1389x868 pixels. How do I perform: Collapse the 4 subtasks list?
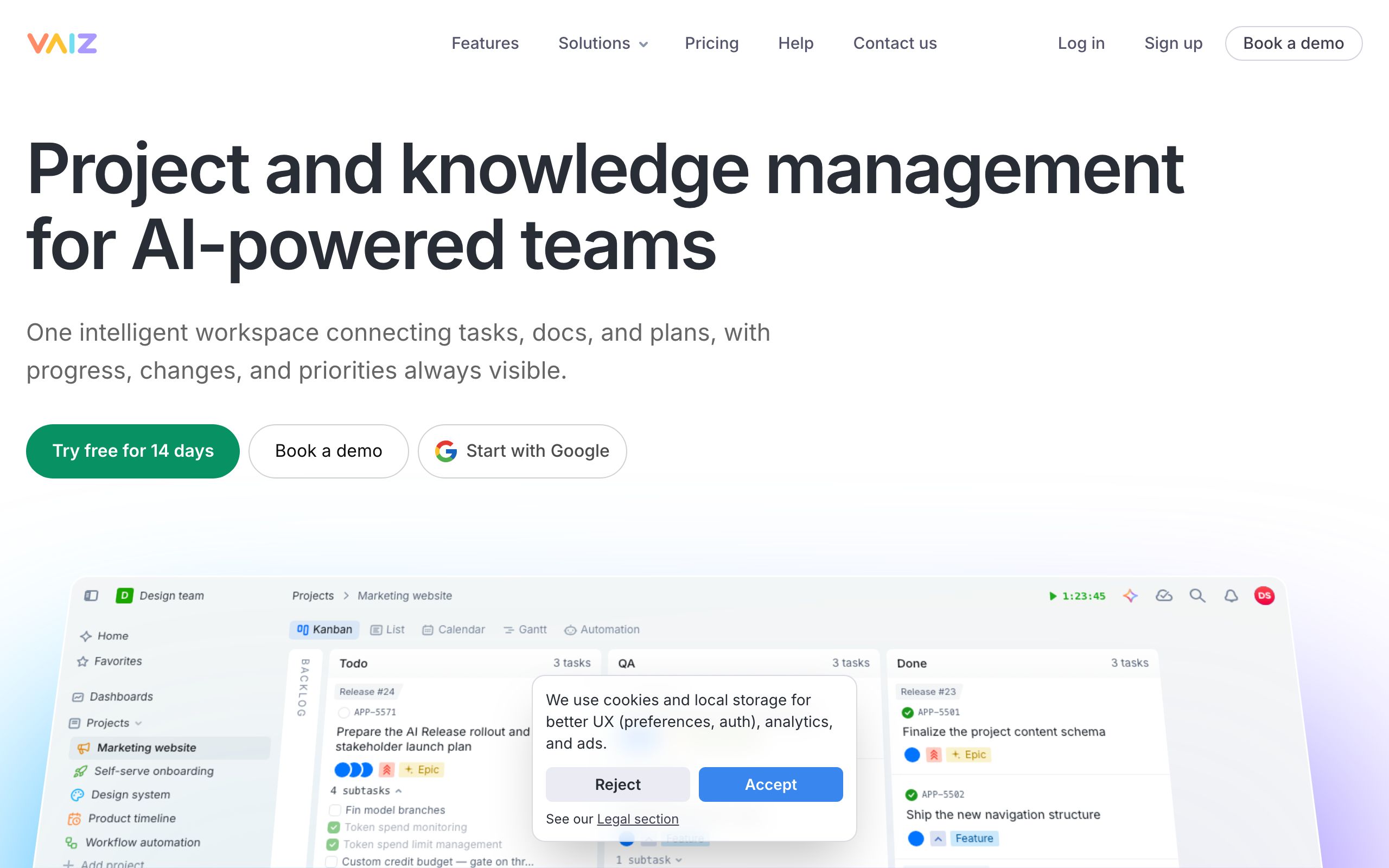click(366, 790)
